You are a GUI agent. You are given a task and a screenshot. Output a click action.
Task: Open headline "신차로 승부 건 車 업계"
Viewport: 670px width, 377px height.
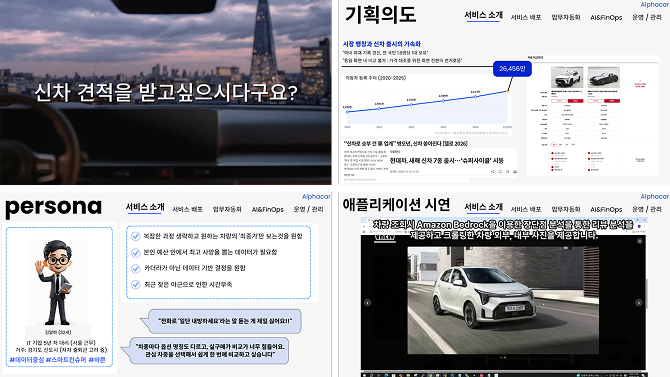(406, 143)
